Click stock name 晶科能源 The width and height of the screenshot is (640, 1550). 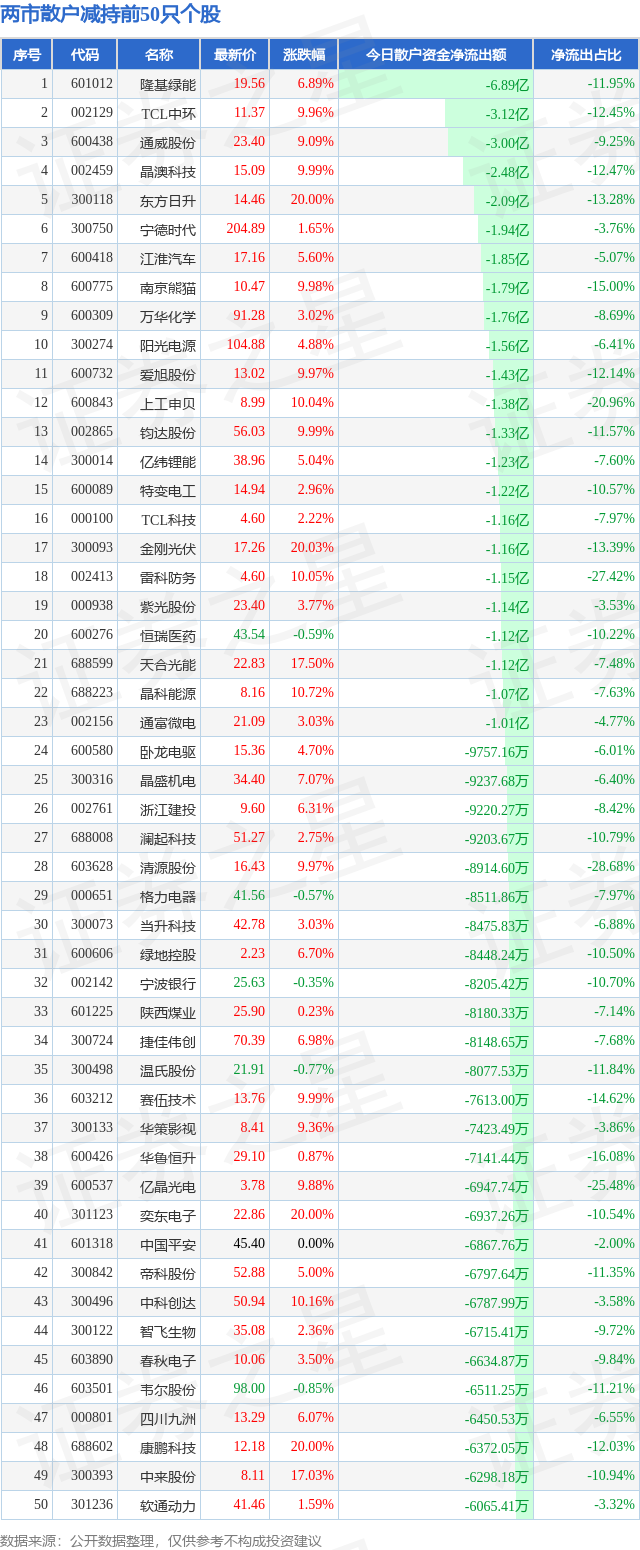168,694
